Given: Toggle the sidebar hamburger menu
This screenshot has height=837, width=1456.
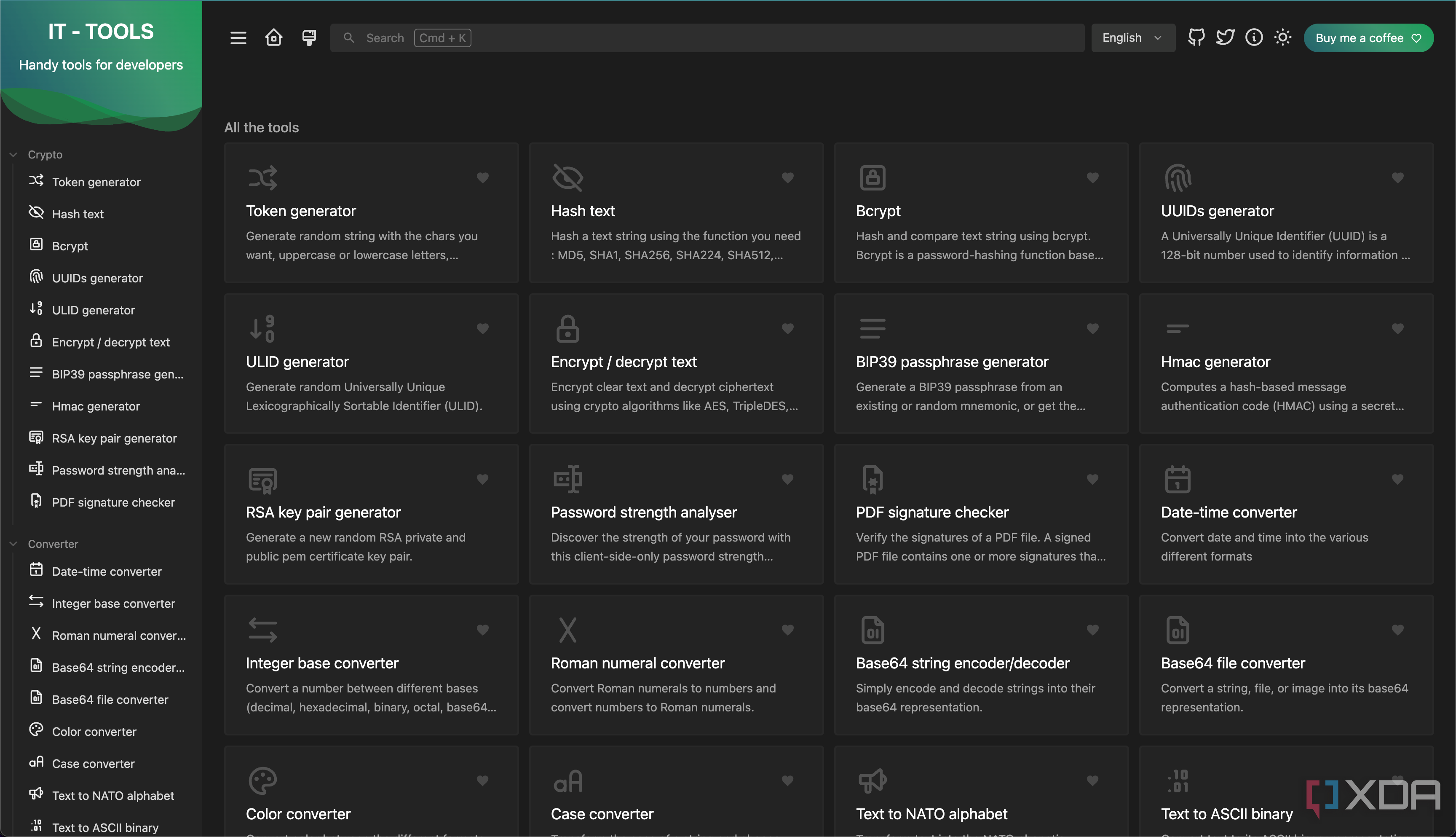Looking at the screenshot, I should point(238,38).
